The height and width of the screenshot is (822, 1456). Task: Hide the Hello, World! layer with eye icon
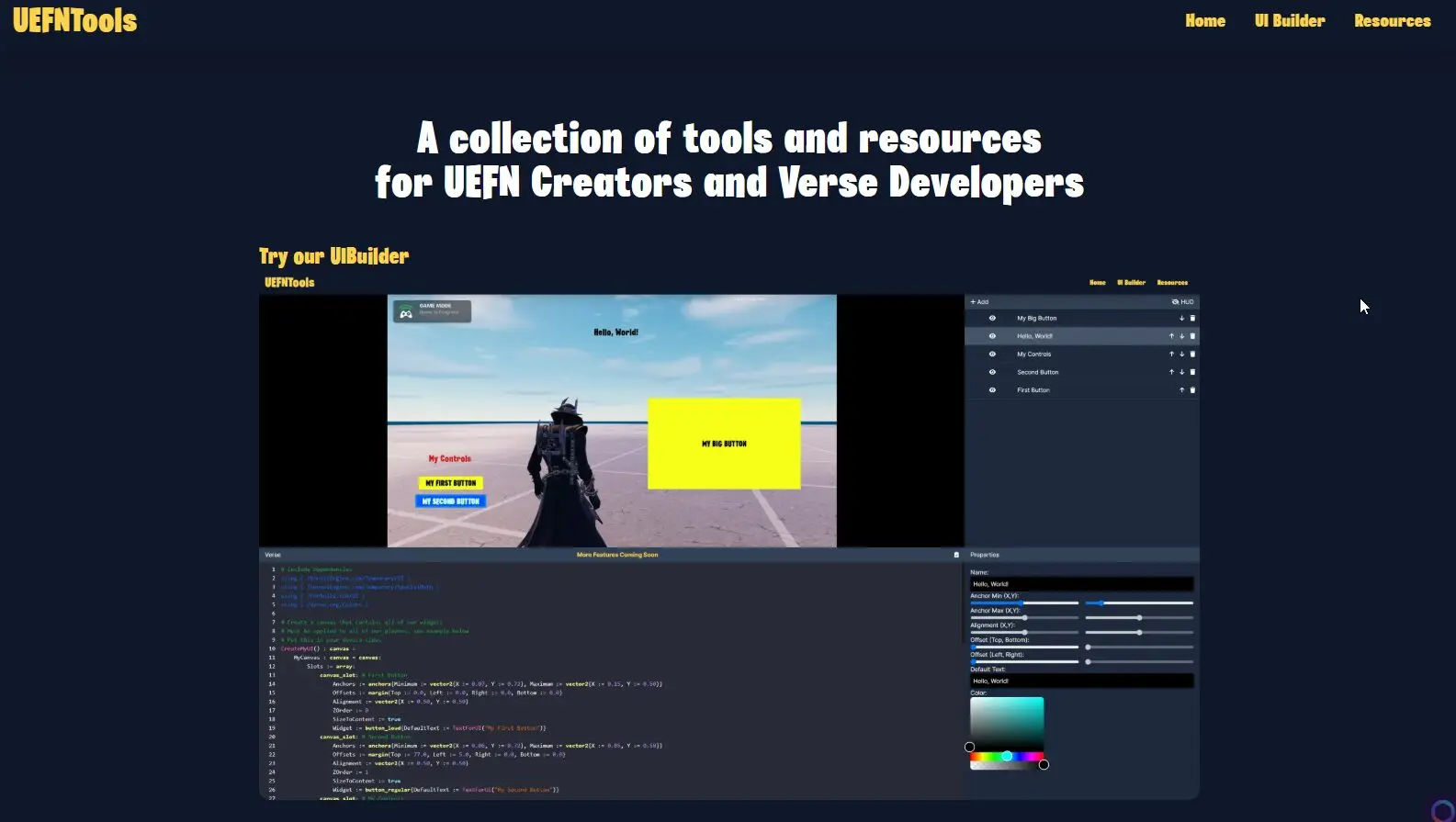click(992, 336)
